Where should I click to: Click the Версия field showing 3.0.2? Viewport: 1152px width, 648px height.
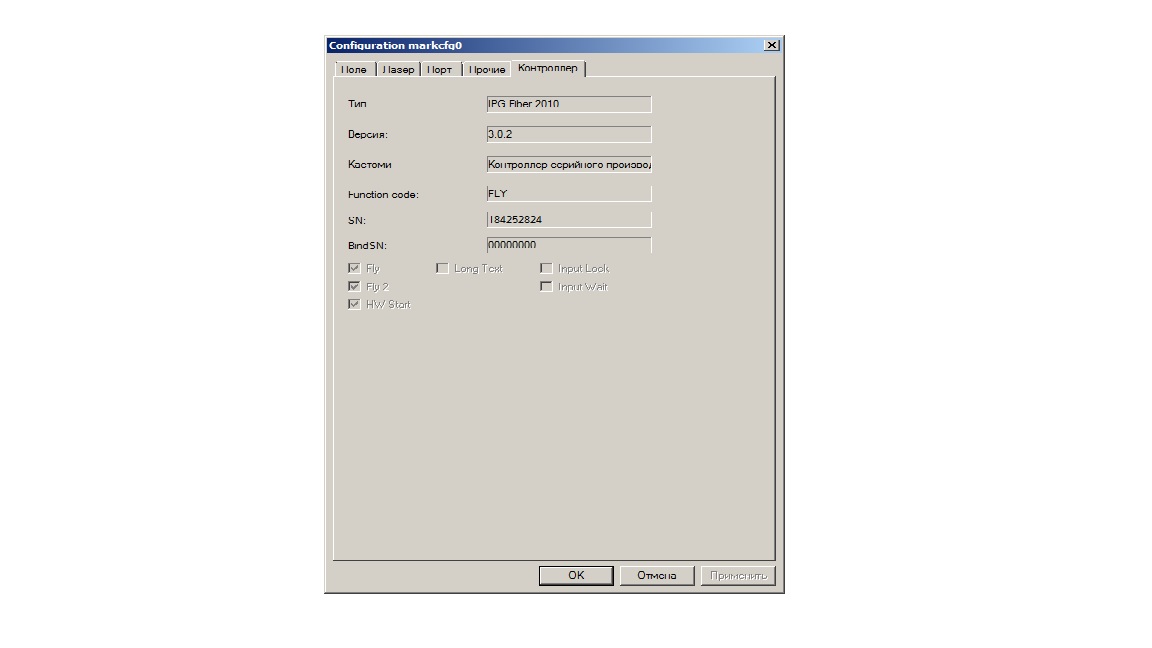[x=568, y=134]
